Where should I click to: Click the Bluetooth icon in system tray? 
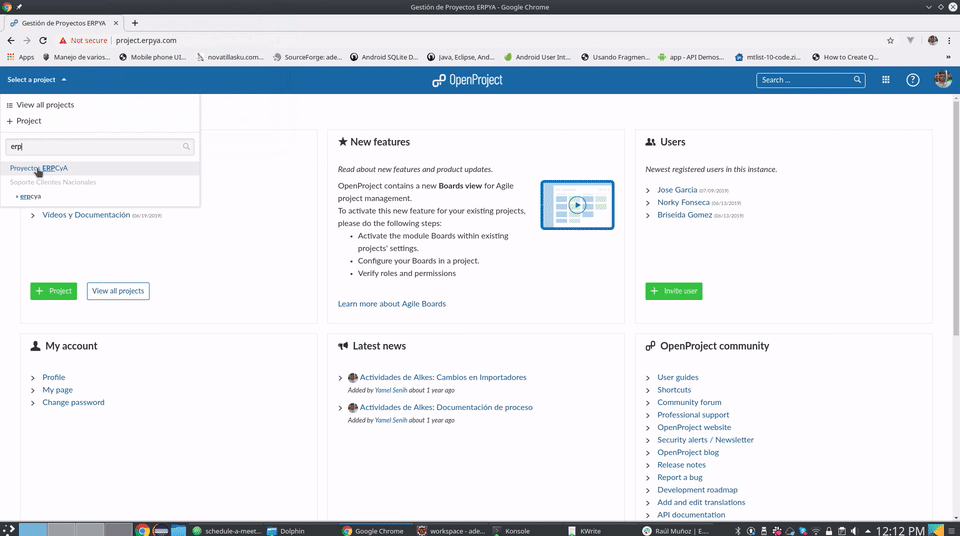coord(738,531)
